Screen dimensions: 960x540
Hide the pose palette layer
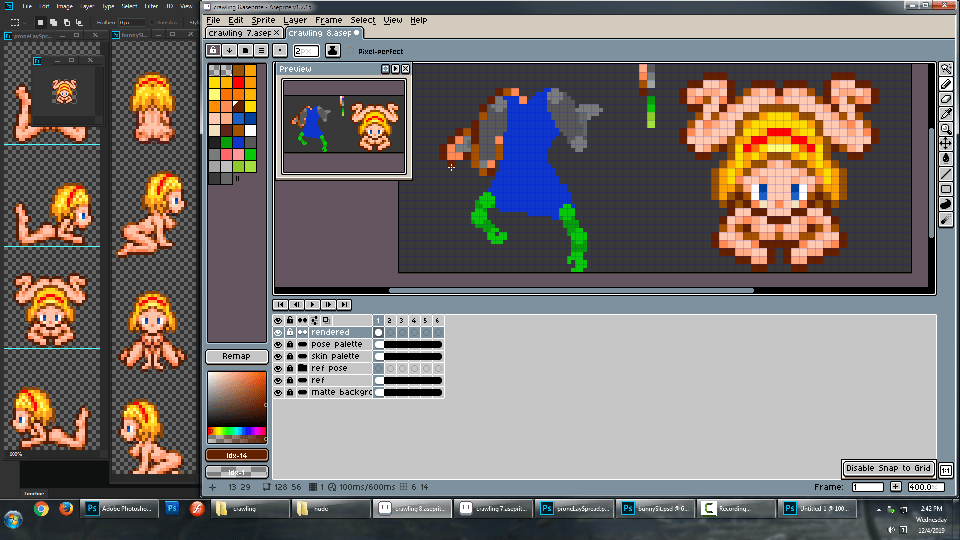(x=278, y=344)
